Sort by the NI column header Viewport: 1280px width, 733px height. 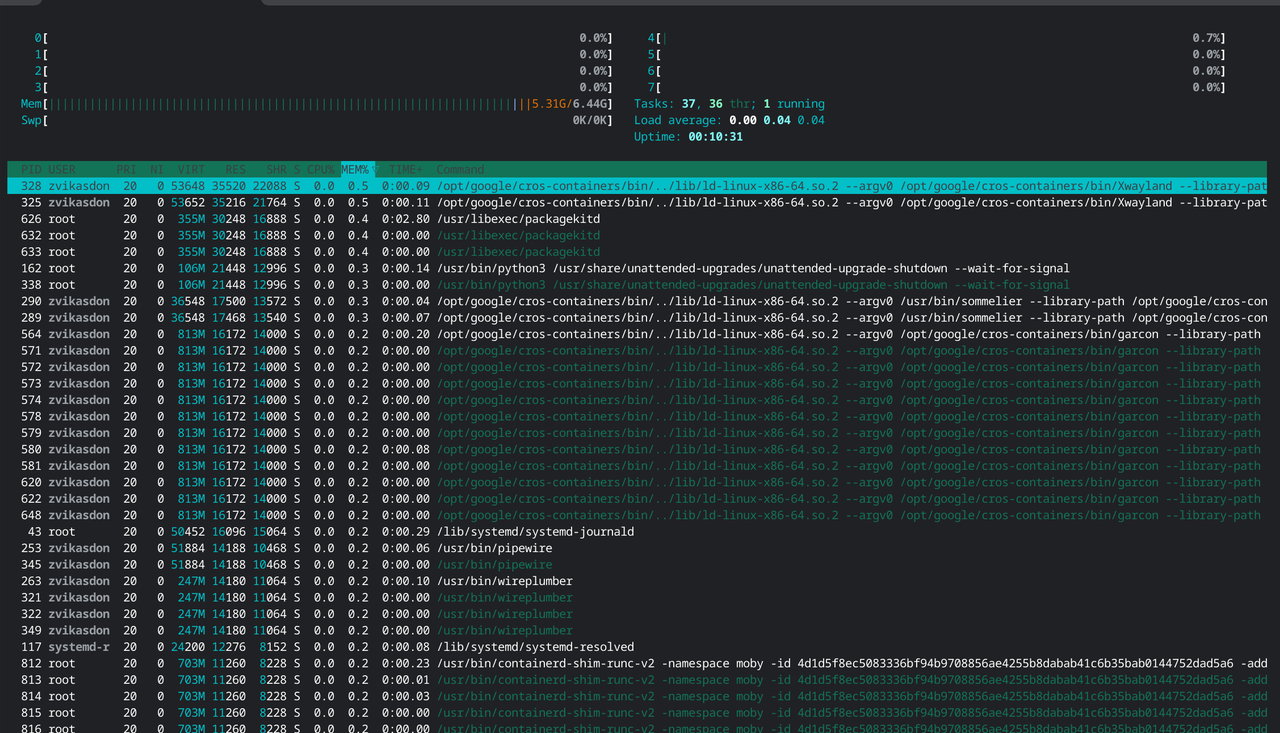pos(157,170)
